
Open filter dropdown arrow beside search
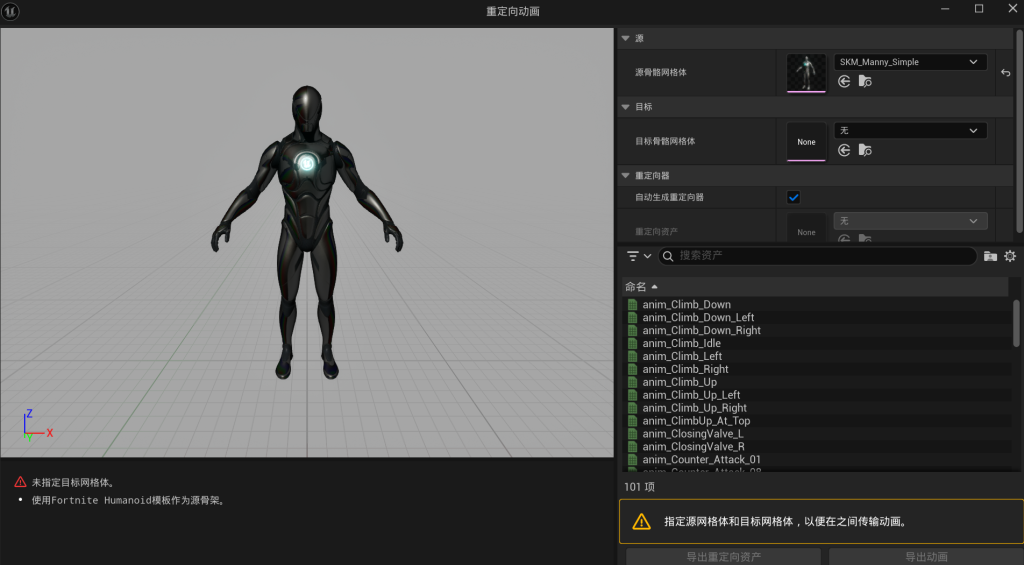(x=647, y=256)
